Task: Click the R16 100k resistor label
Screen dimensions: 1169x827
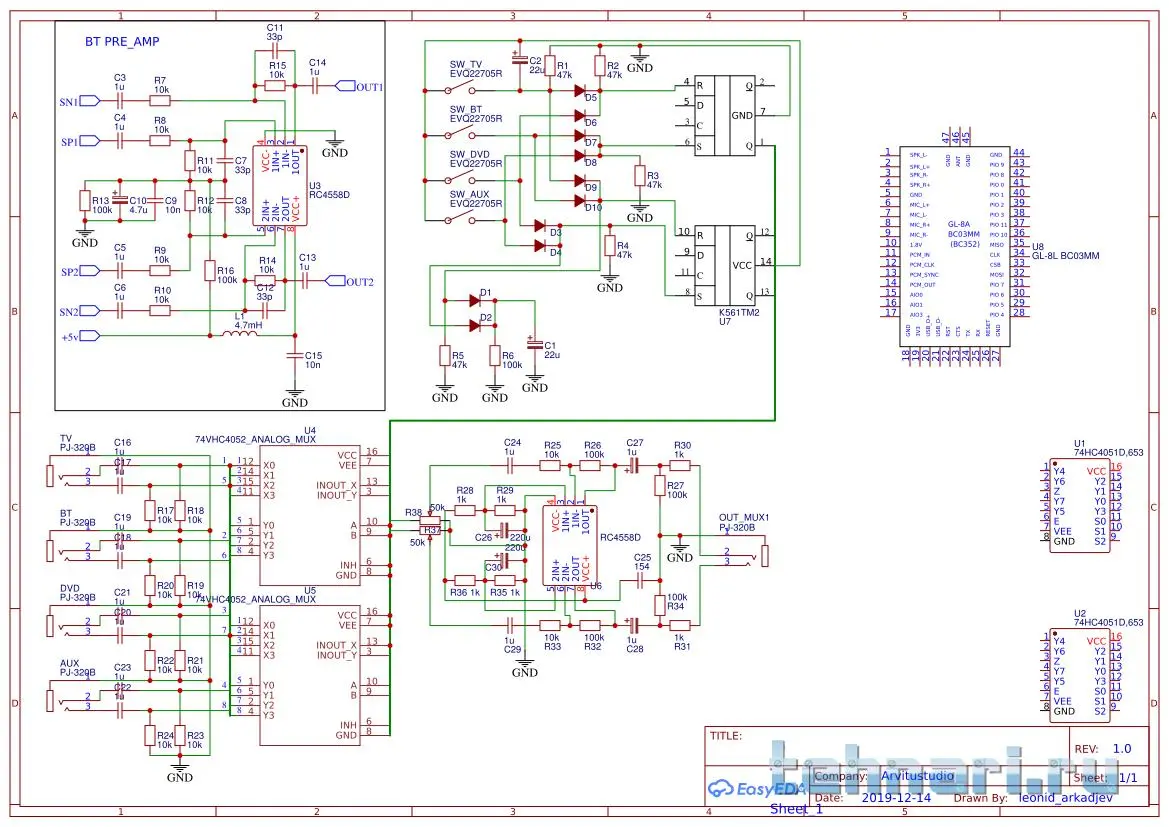Action: point(227,275)
